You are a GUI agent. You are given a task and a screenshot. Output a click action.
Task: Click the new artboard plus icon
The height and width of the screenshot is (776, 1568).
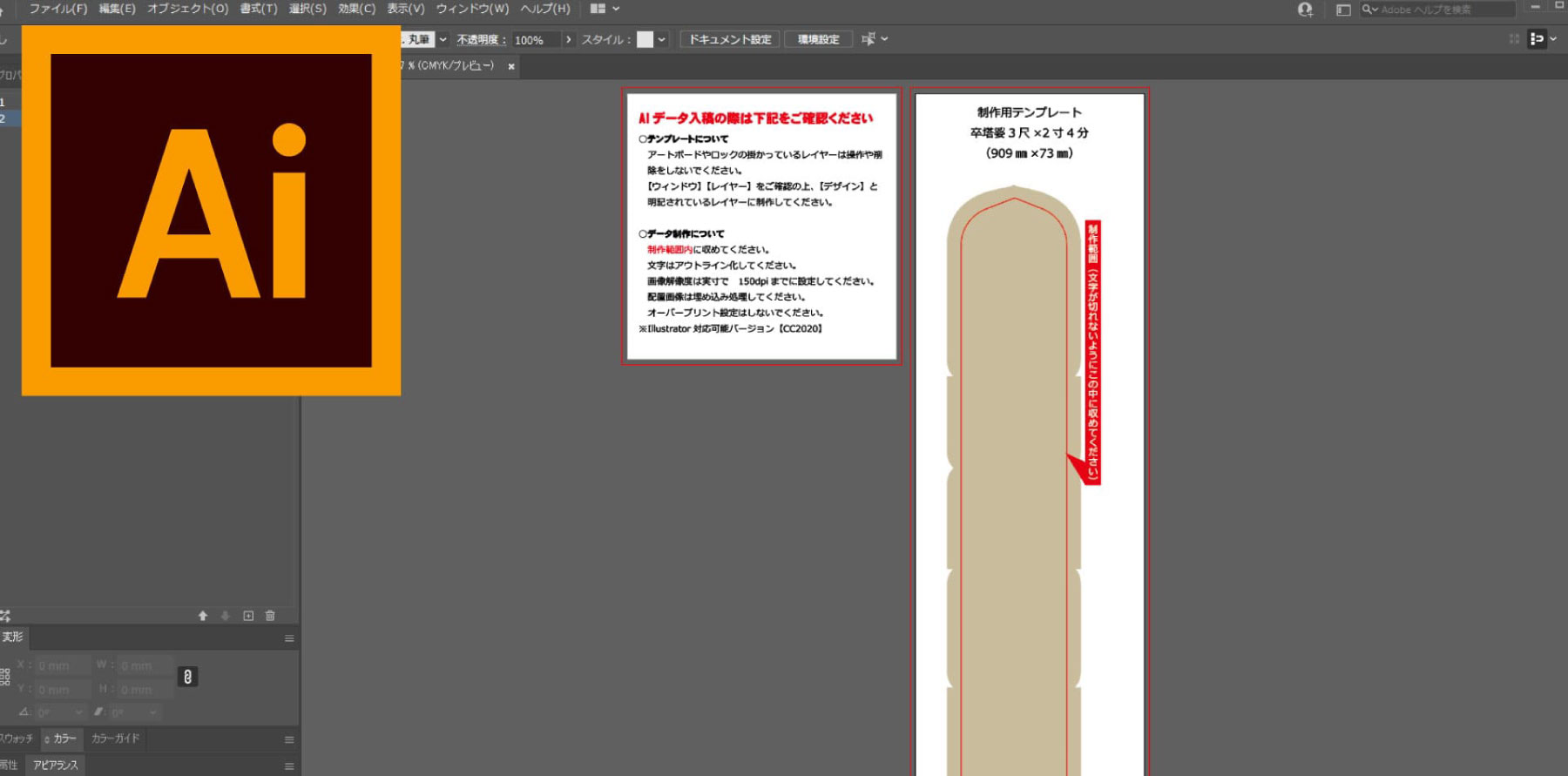pyautogui.click(x=248, y=616)
